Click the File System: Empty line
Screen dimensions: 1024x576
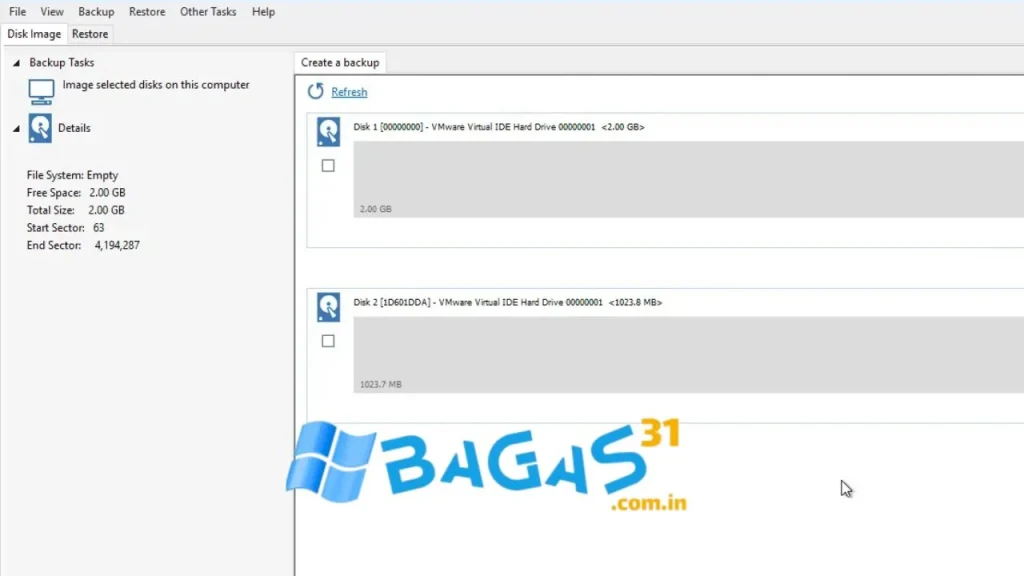coord(72,175)
